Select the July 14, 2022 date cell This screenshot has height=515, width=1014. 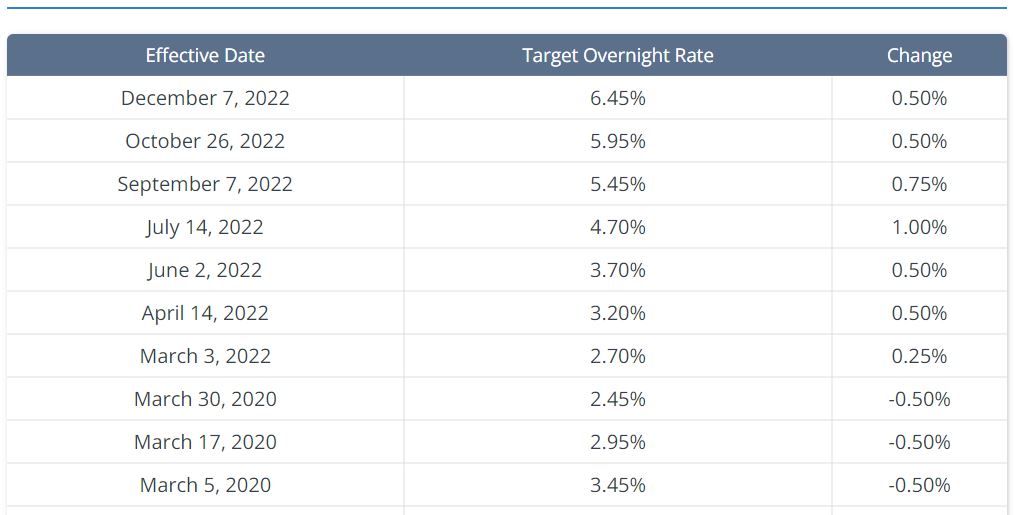pyautogui.click(x=205, y=227)
